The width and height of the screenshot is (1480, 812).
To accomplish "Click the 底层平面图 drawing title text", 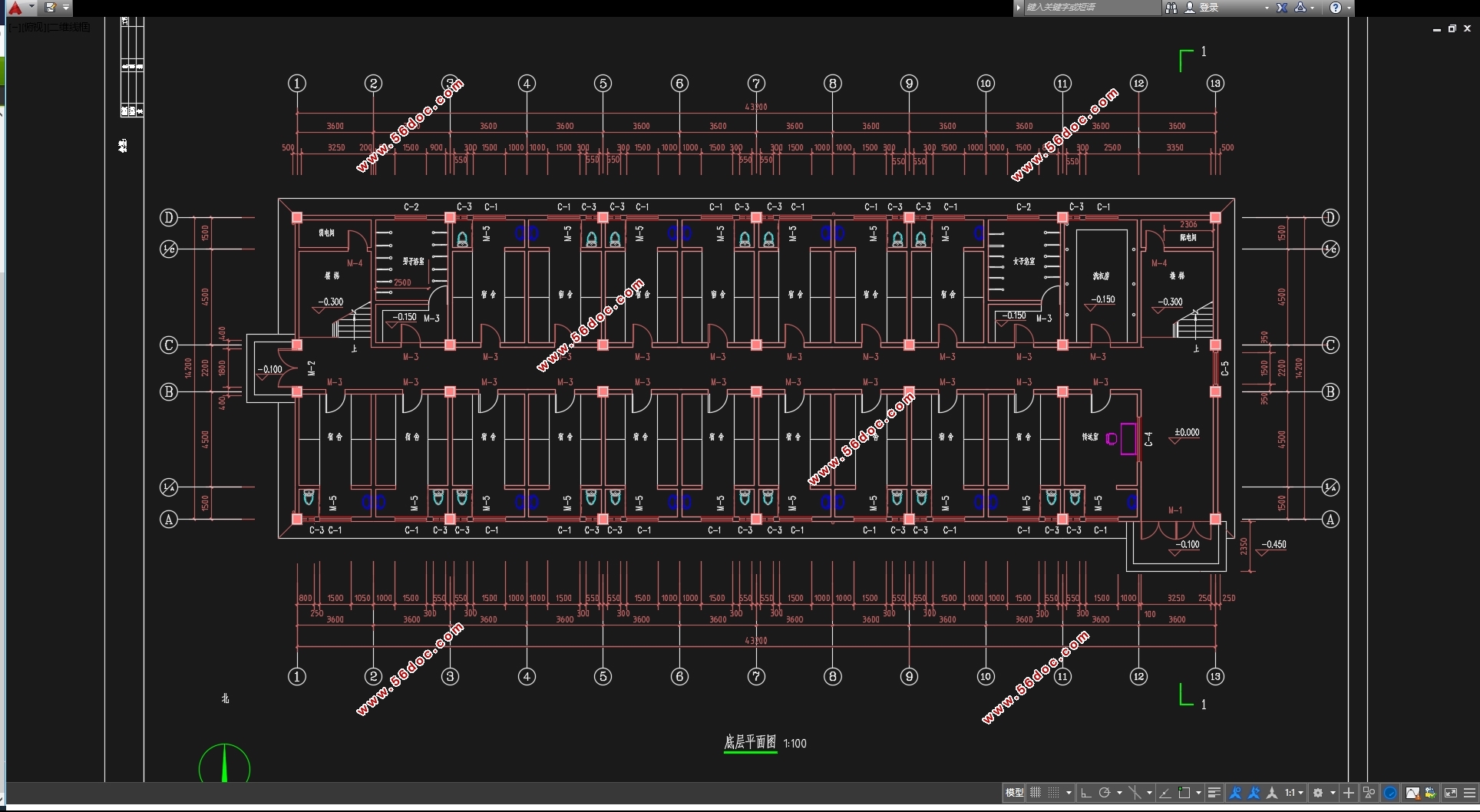I will pyautogui.click(x=750, y=741).
